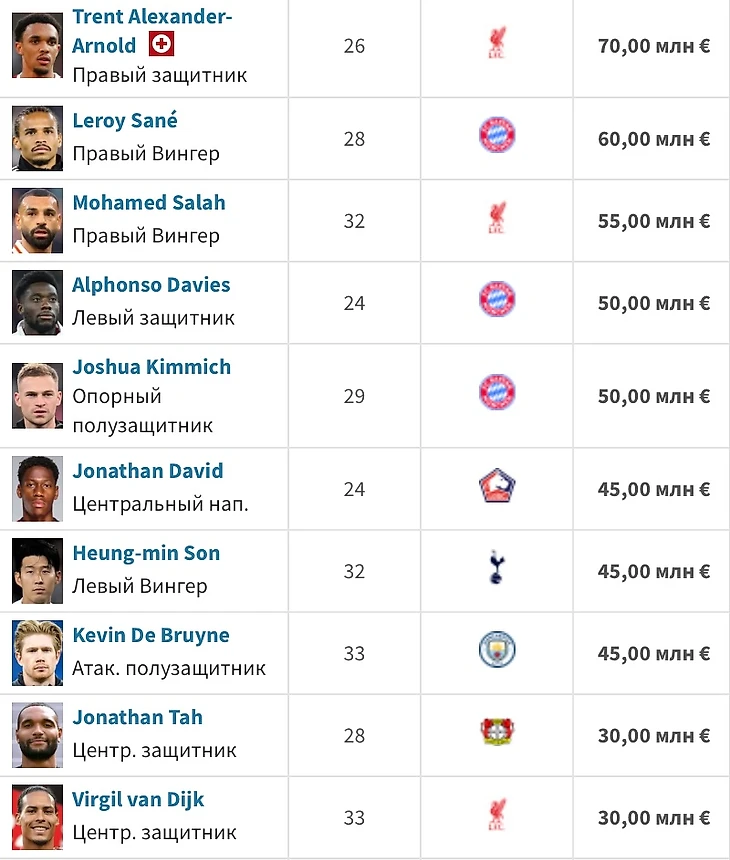Open Joshua Kimmich's profile link
730x860 pixels.
(151, 367)
